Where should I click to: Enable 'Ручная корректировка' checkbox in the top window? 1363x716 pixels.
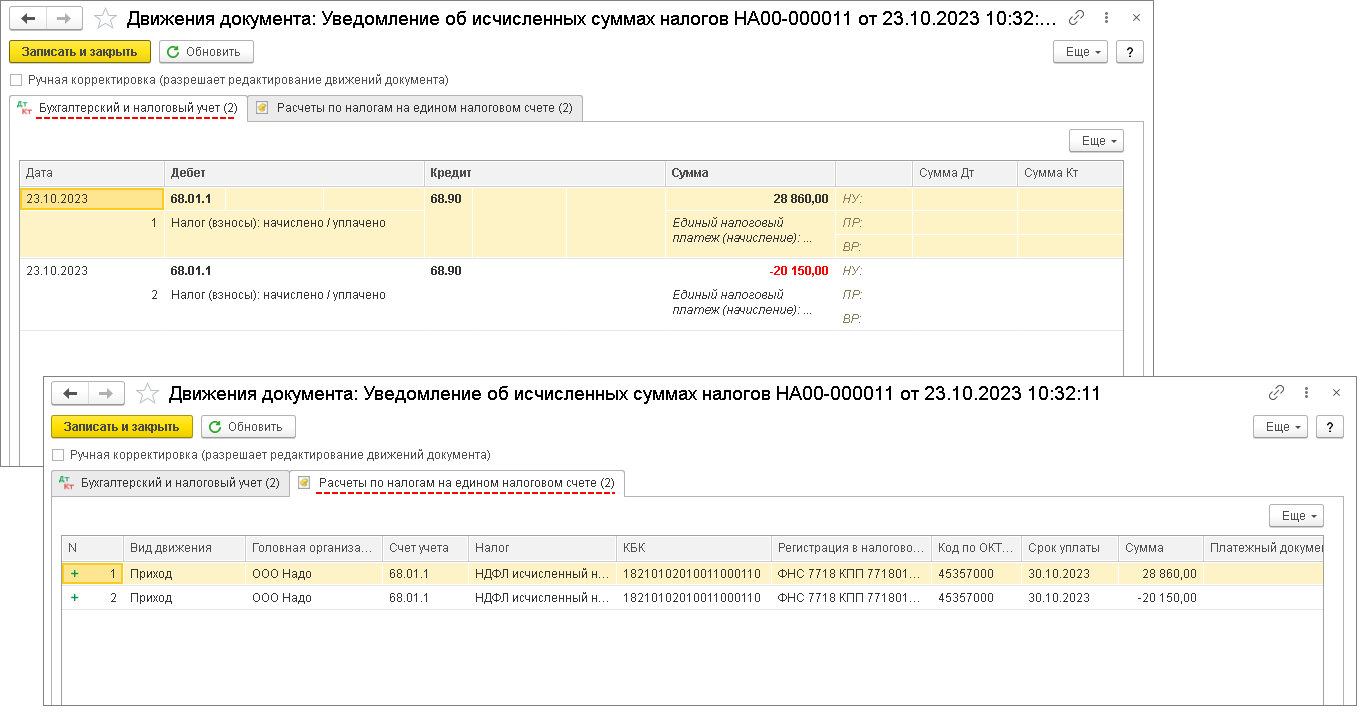pyautogui.click(x=15, y=80)
